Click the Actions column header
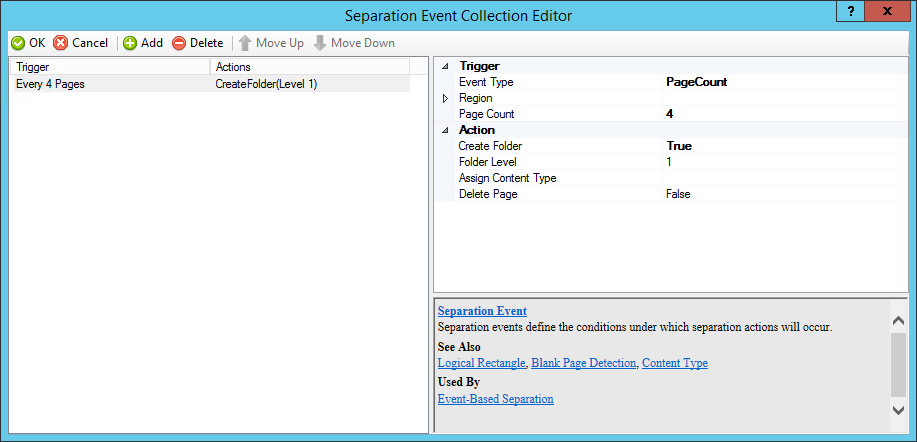Screen dimensions: 917x442 click(x=310, y=66)
